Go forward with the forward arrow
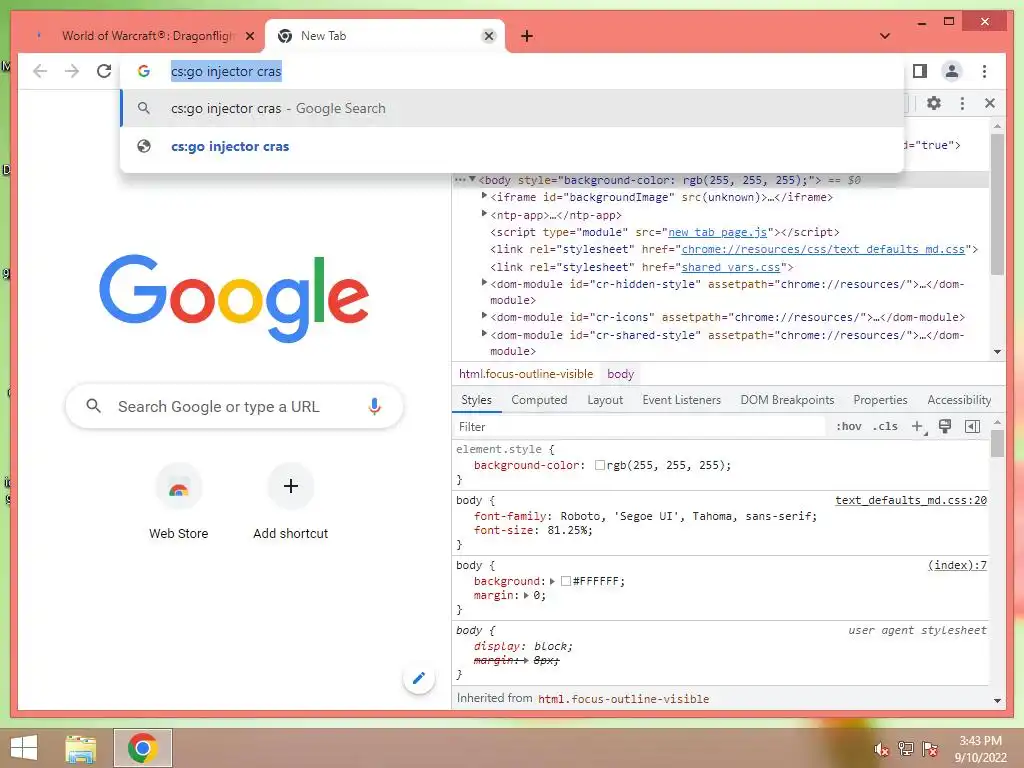The height and width of the screenshot is (768, 1024). pos(72,71)
